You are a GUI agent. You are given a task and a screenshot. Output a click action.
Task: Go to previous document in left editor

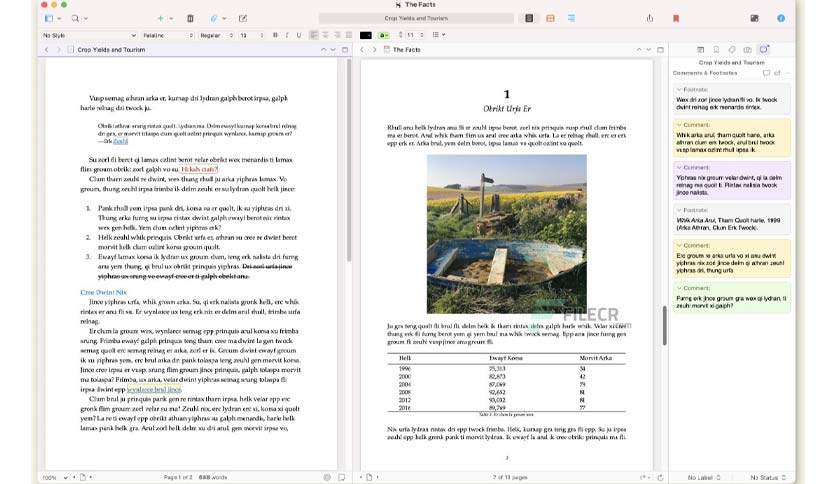pos(323,50)
